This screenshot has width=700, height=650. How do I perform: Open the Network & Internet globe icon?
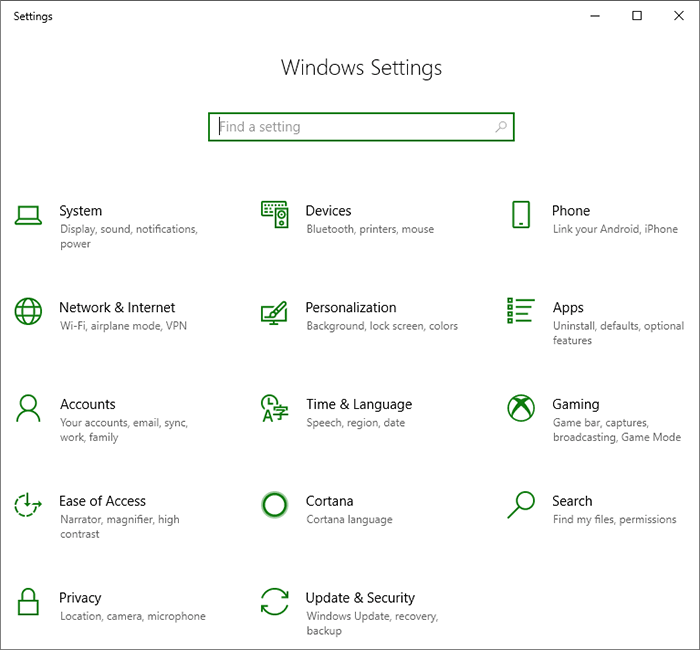pyautogui.click(x=28, y=311)
